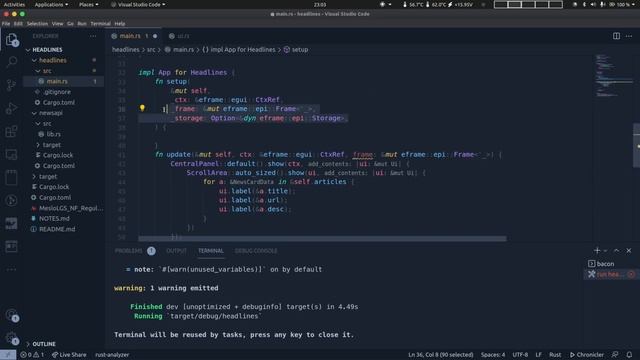Click the lightbulb code action icon
Viewport: 640px width, 360px height.
click(142, 108)
